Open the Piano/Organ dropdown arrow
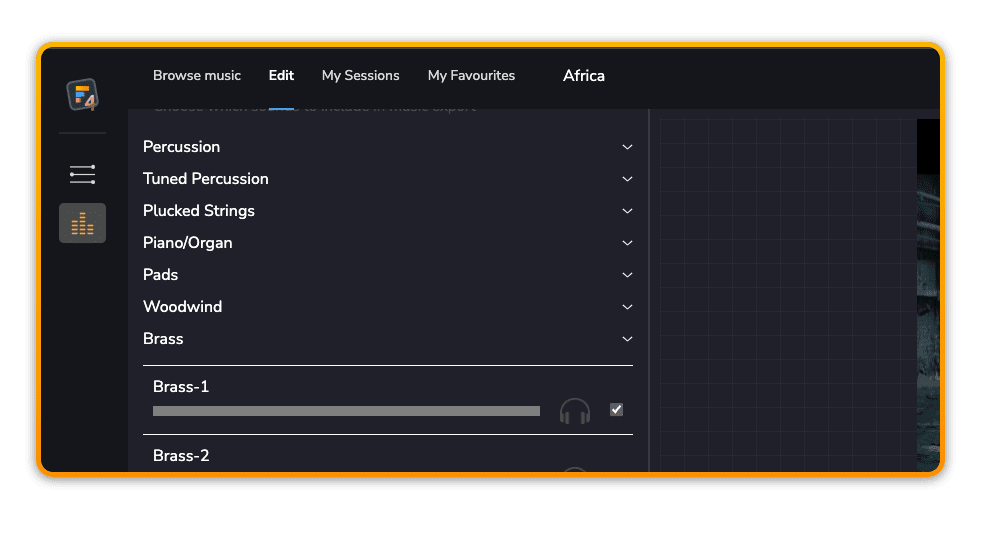 627,243
